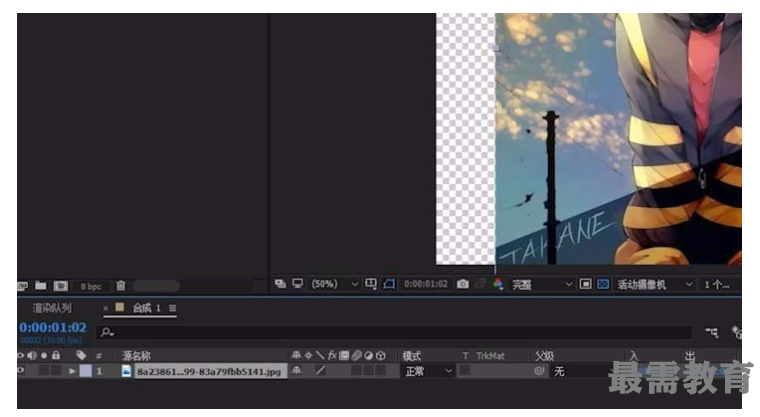Open the 合成 1 panel menu

pos(173,308)
